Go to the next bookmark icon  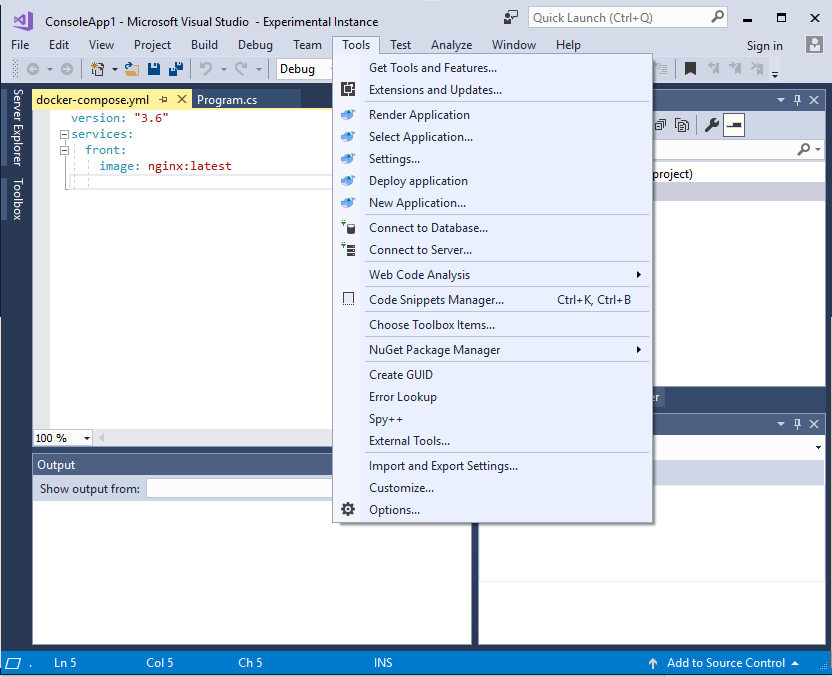click(735, 68)
